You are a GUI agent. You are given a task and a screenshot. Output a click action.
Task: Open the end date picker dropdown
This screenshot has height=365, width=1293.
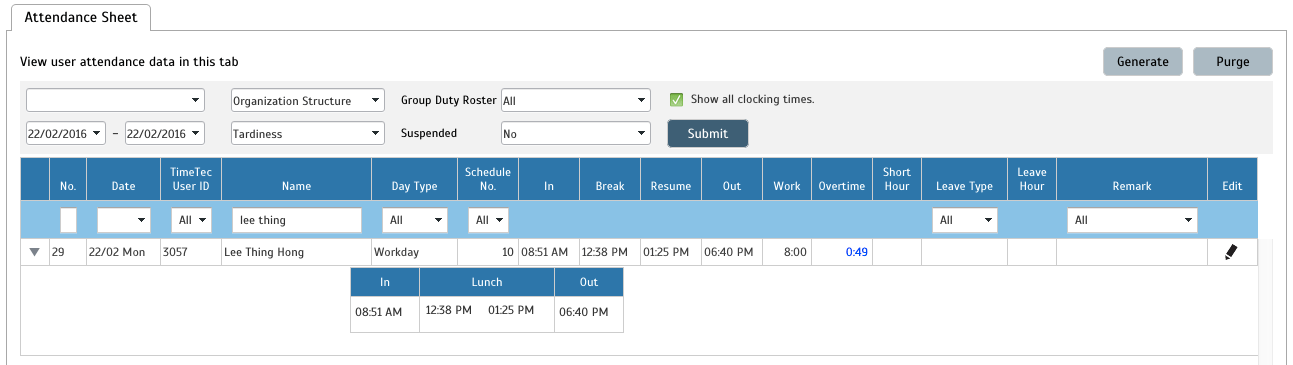pos(164,133)
